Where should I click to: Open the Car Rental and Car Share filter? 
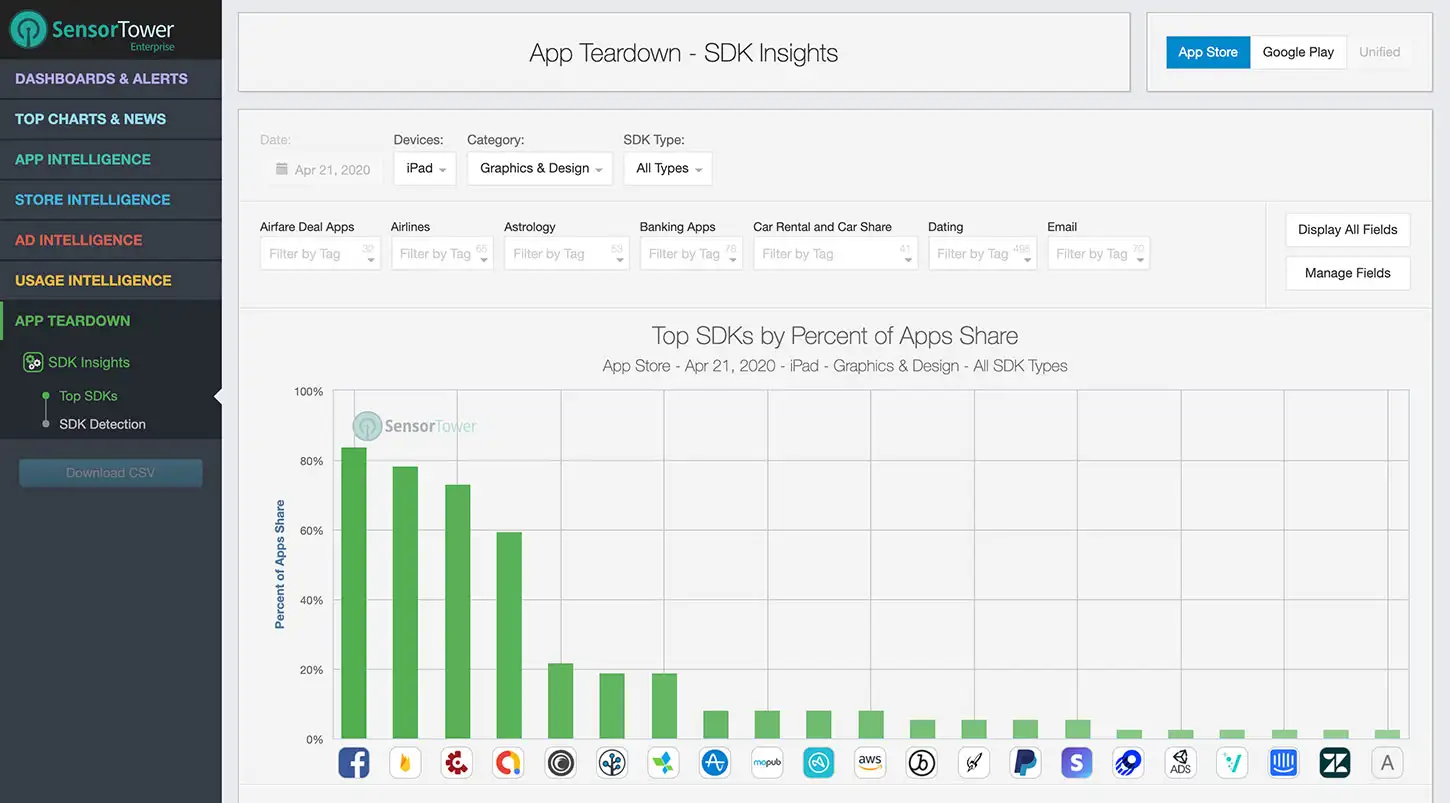[x=836, y=254]
